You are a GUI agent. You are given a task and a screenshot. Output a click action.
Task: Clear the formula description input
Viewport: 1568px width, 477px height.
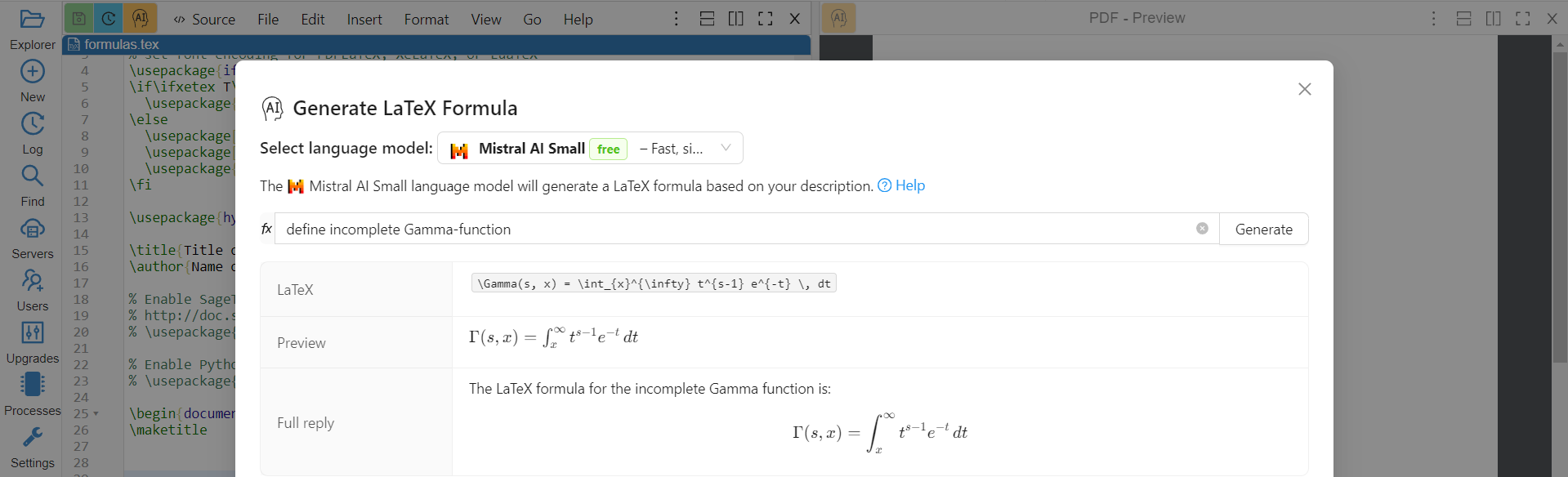point(1202,229)
